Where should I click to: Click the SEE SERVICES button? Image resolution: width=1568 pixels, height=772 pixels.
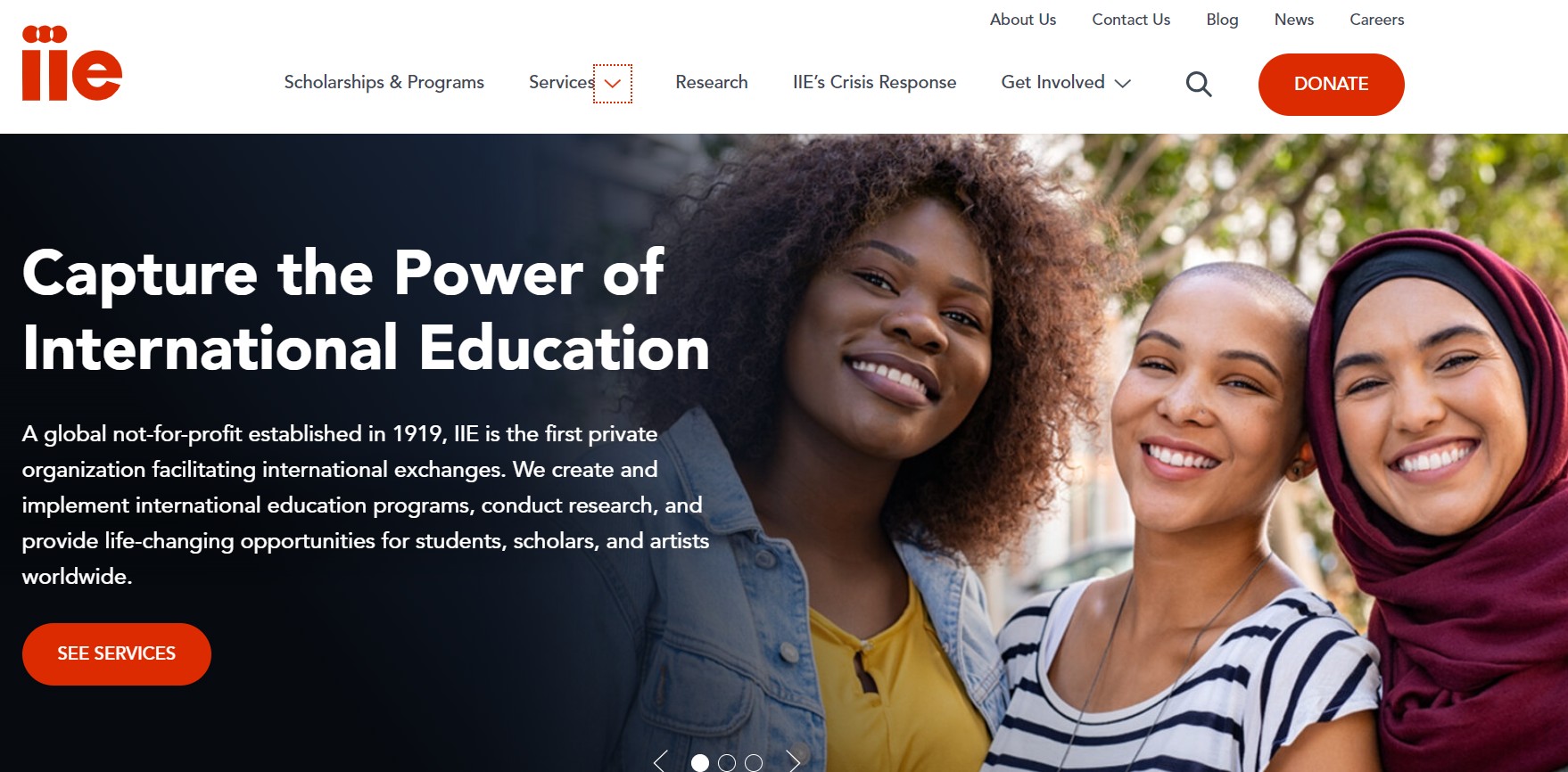click(117, 653)
